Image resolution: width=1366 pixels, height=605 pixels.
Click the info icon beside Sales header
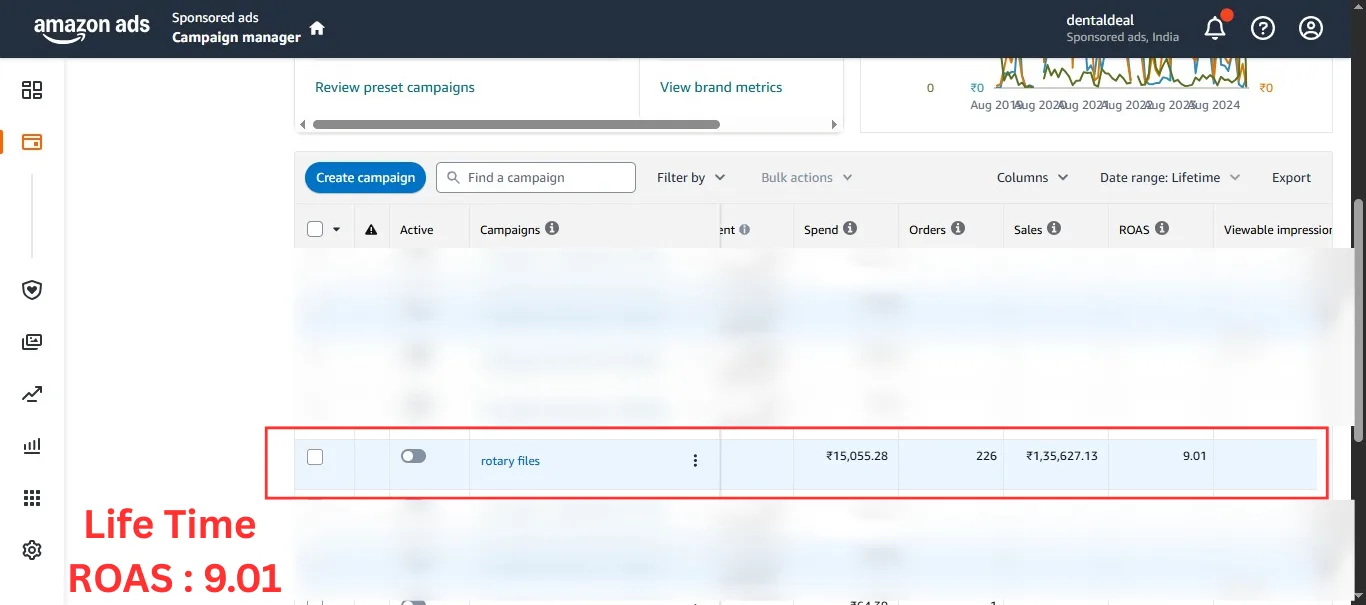pyautogui.click(x=1054, y=228)
